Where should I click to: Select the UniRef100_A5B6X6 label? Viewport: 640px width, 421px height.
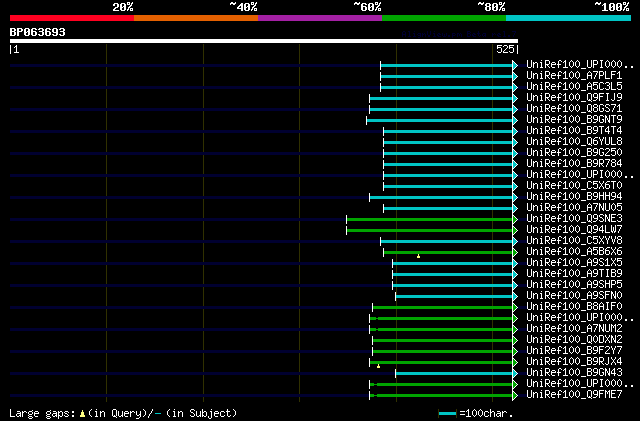(x=574, y=252)
